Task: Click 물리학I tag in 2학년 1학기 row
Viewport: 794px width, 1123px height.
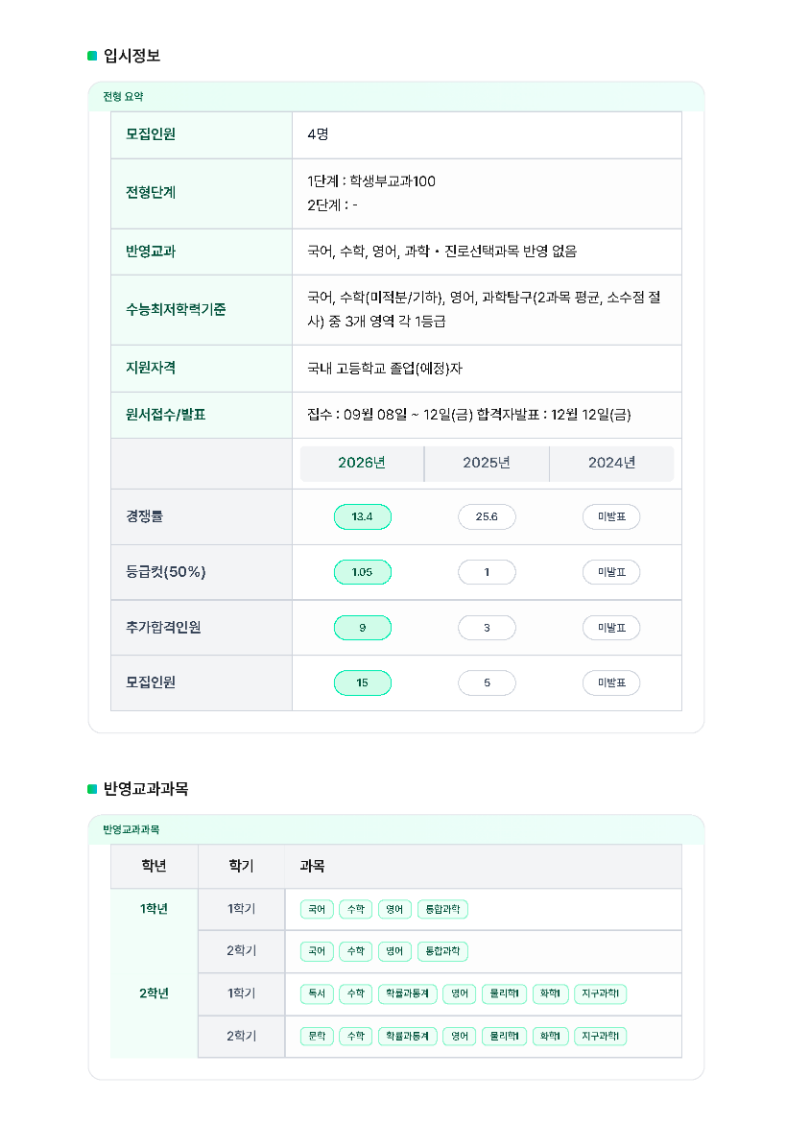Action: point(504,994)
